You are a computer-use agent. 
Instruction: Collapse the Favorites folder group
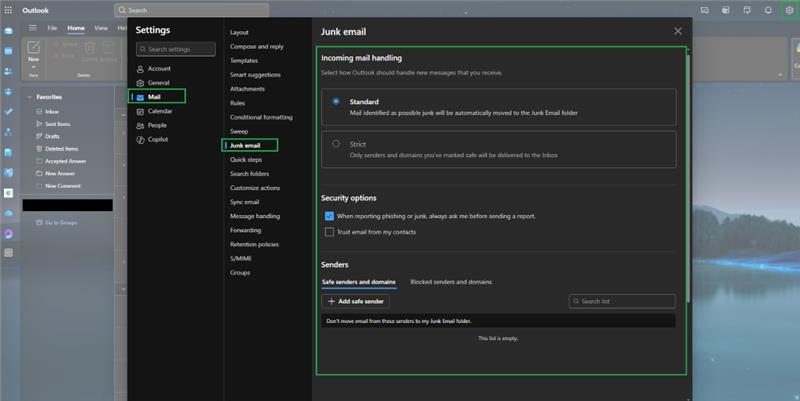point(30,97)
